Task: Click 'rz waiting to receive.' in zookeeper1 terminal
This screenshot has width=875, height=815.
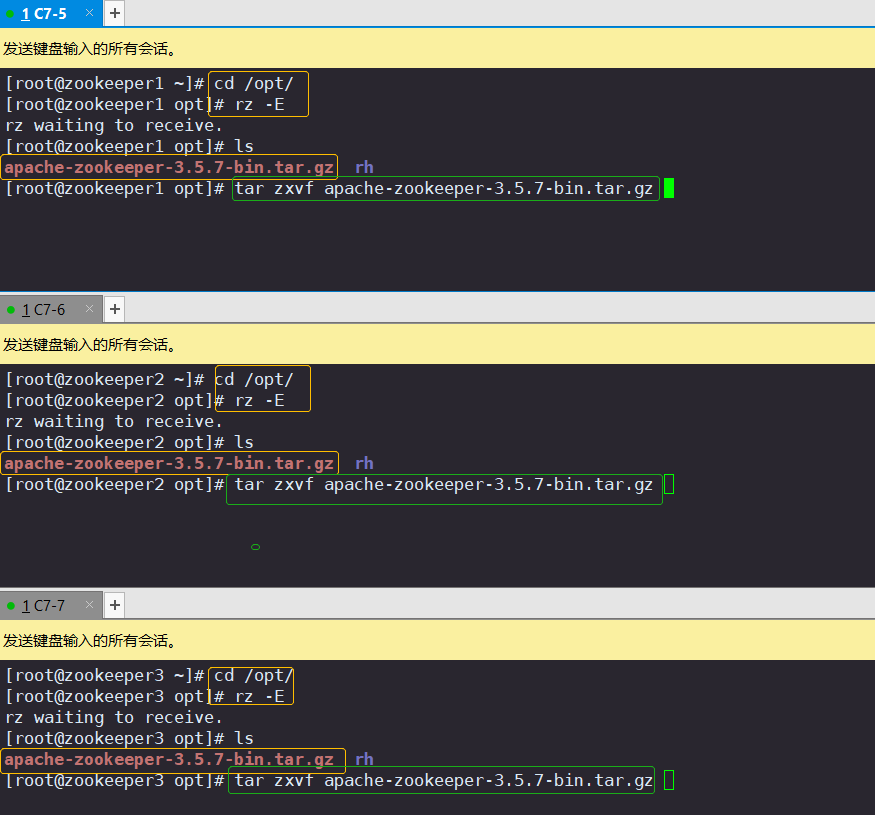Action: click(x=114, y=126)
